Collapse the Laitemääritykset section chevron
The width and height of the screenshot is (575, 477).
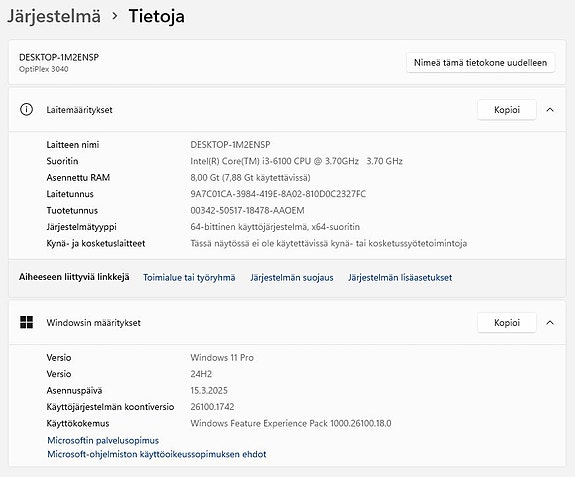coord(550,110)
